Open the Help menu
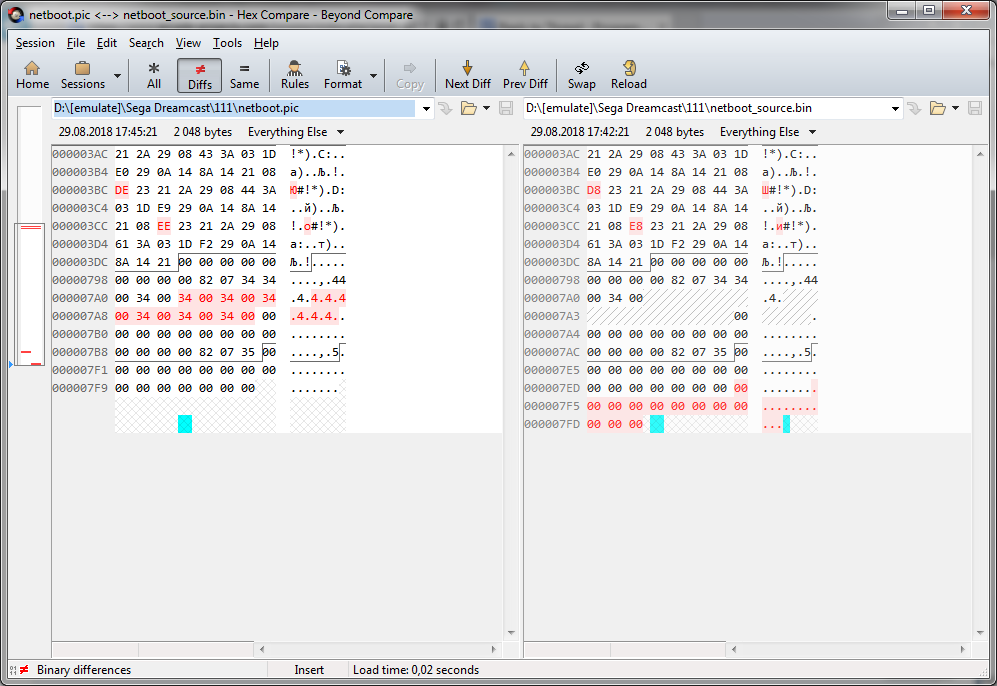This screenshot has width=997, height=686. tap(266, 43)
